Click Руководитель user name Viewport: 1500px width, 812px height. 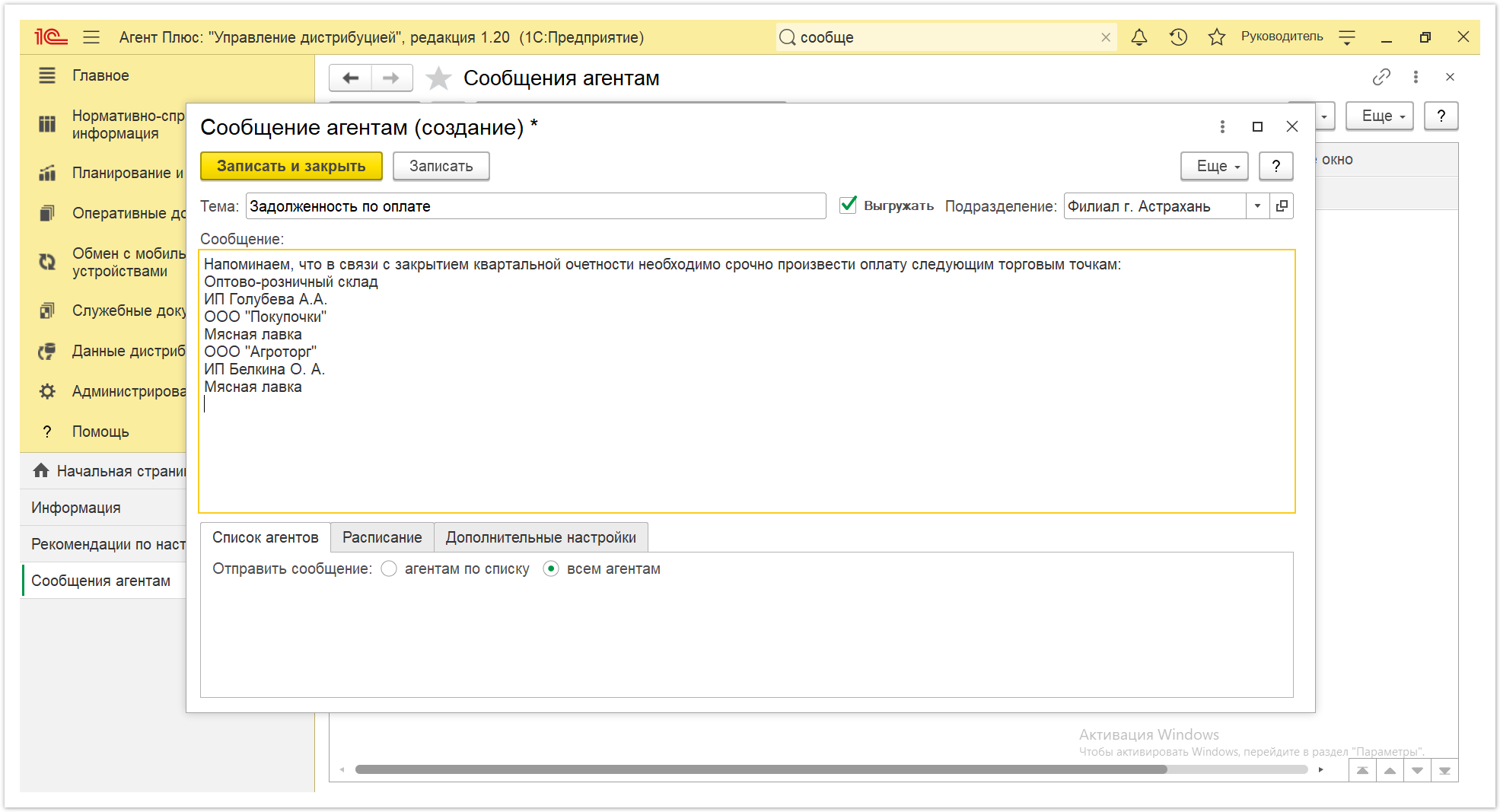click(x=1282, y=37)
